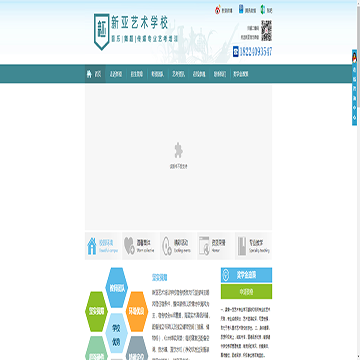This screenshot has height=360, width=360.
Task: Click the 新亚艺术学校 shield logo
Action: click(x=101, y=32)
